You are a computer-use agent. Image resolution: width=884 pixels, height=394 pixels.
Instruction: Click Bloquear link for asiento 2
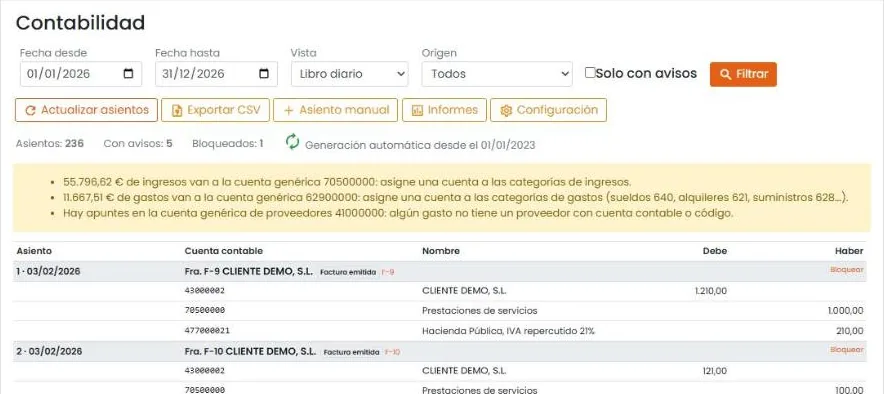coord(846,350)
